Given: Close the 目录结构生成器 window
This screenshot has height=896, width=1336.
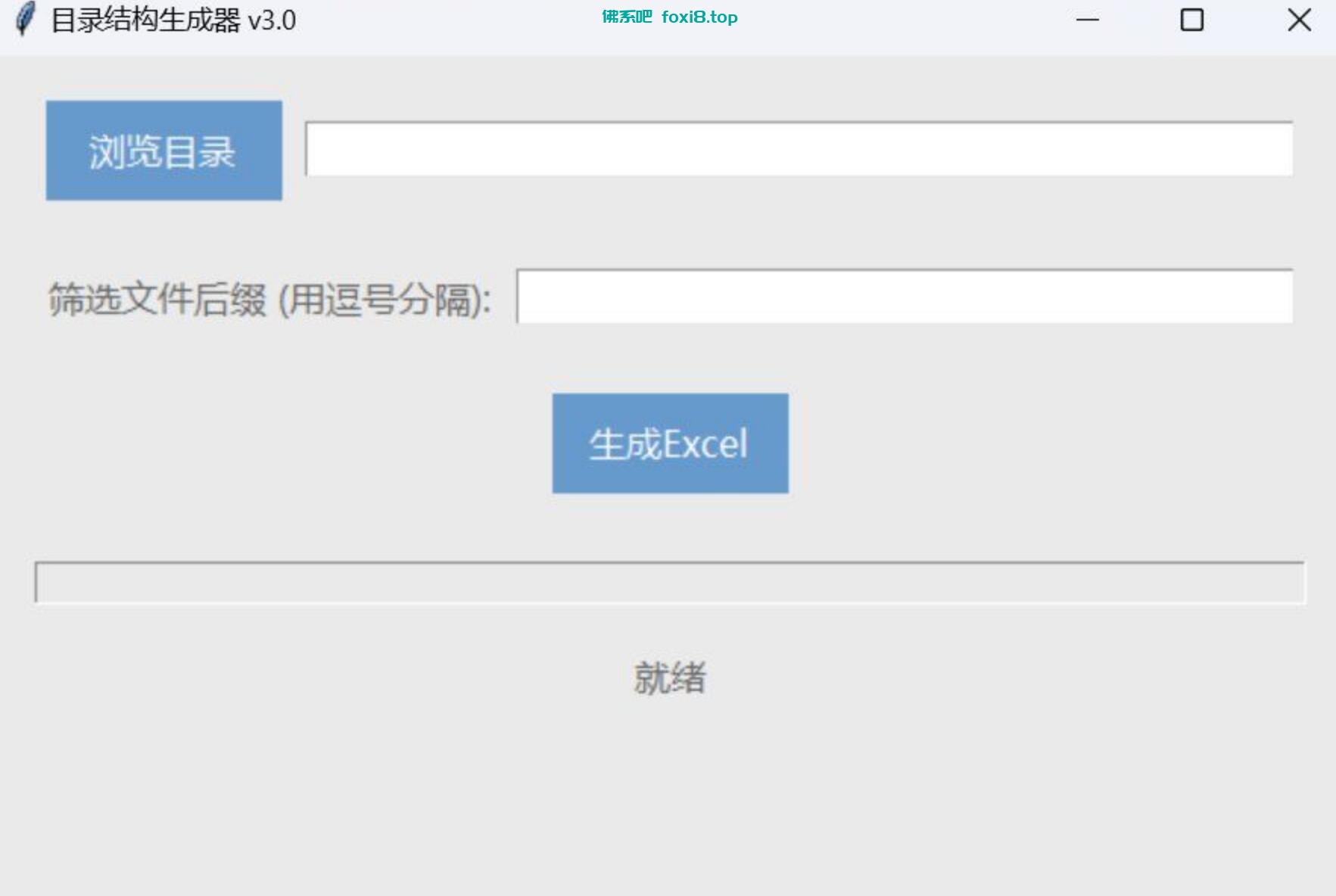Looking at the screenshot, I should pyautogui.click(x=1299, y=20).
